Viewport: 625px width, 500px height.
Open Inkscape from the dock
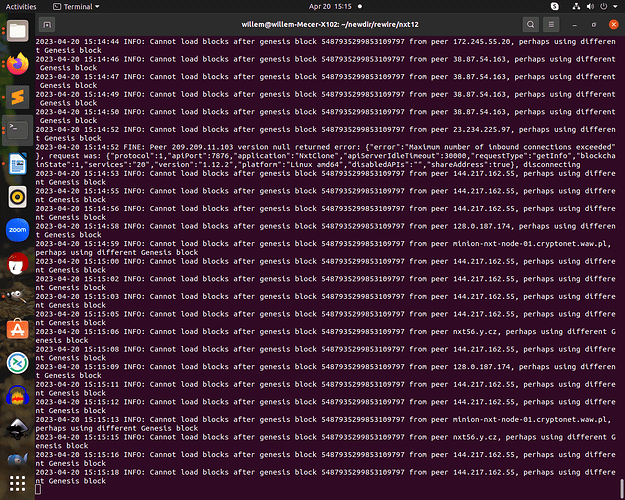tap(18, 429)
